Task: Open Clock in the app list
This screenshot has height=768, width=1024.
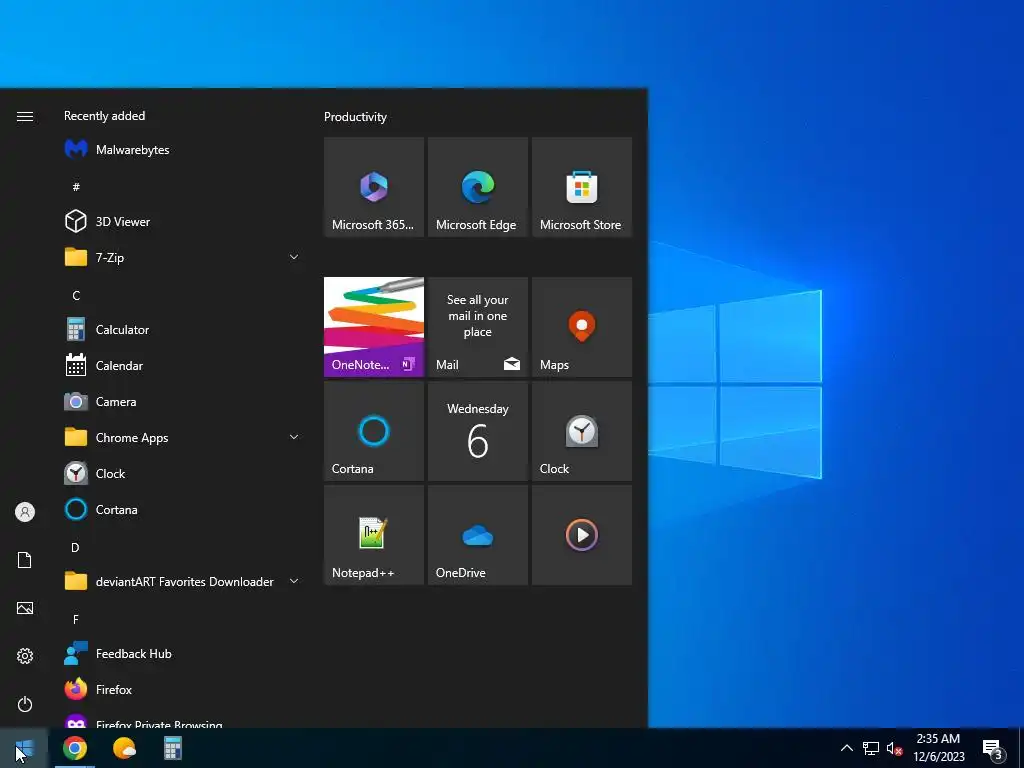Action: (182, 473)
